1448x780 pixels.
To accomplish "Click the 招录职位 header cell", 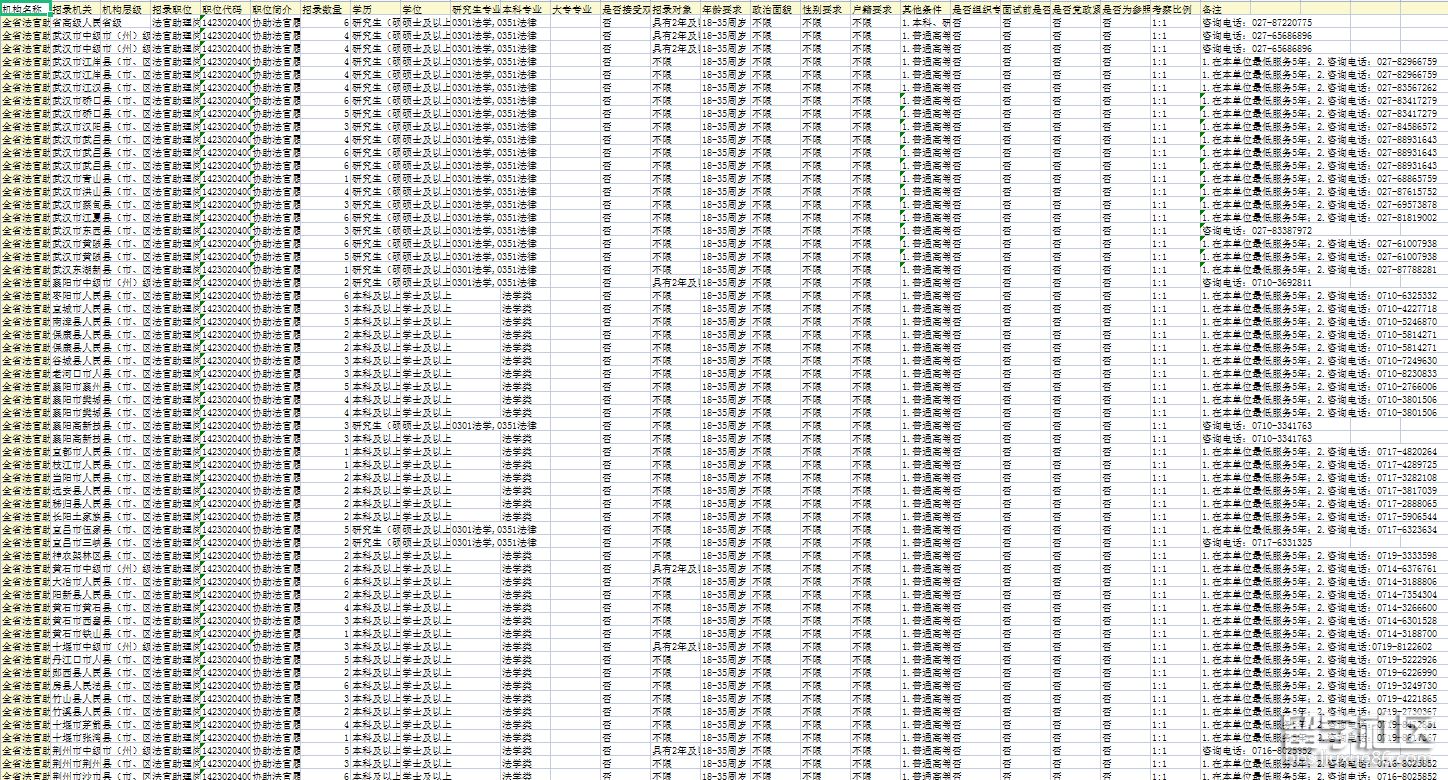I will tap(175, 8).
